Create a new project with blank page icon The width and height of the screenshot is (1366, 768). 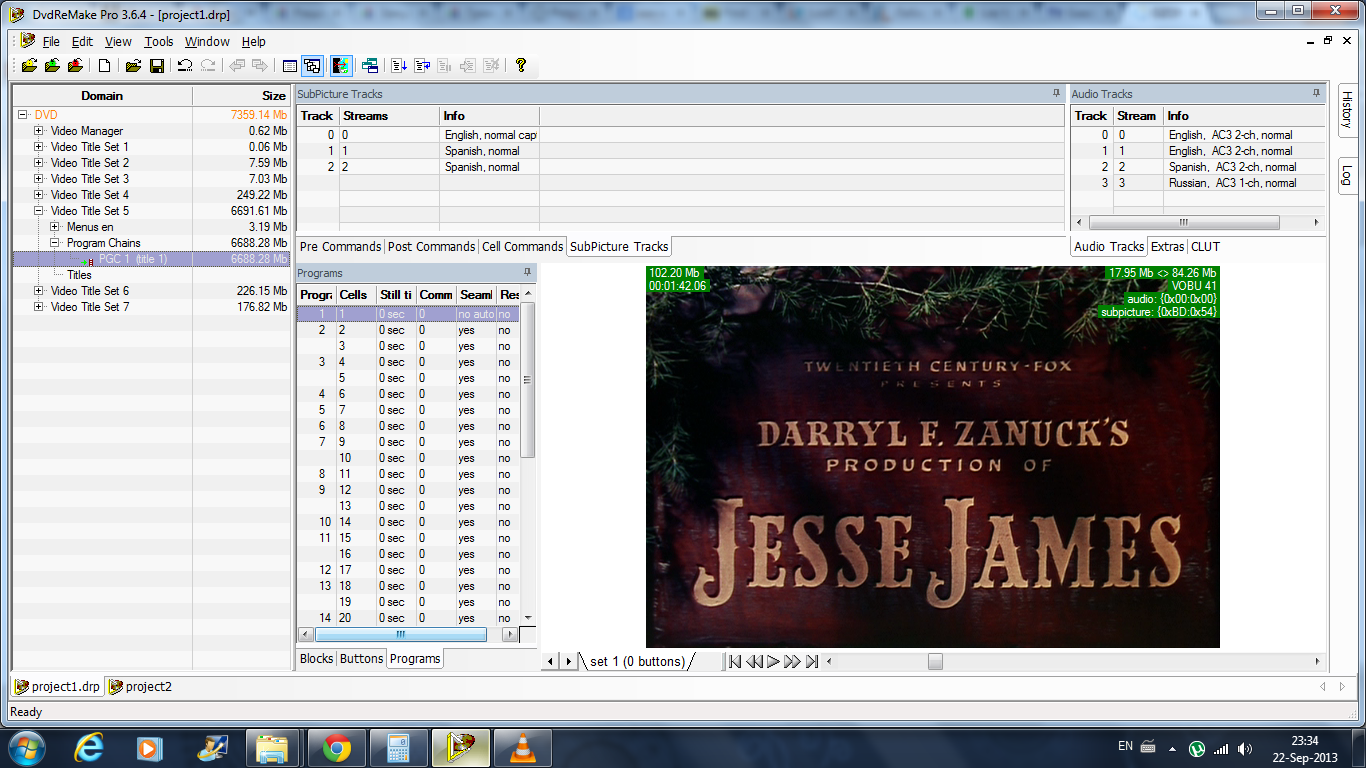(104, 66)
